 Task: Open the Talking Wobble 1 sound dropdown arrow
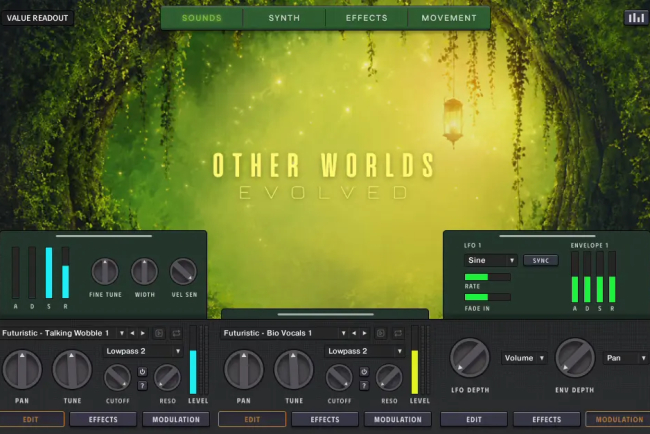121,333
